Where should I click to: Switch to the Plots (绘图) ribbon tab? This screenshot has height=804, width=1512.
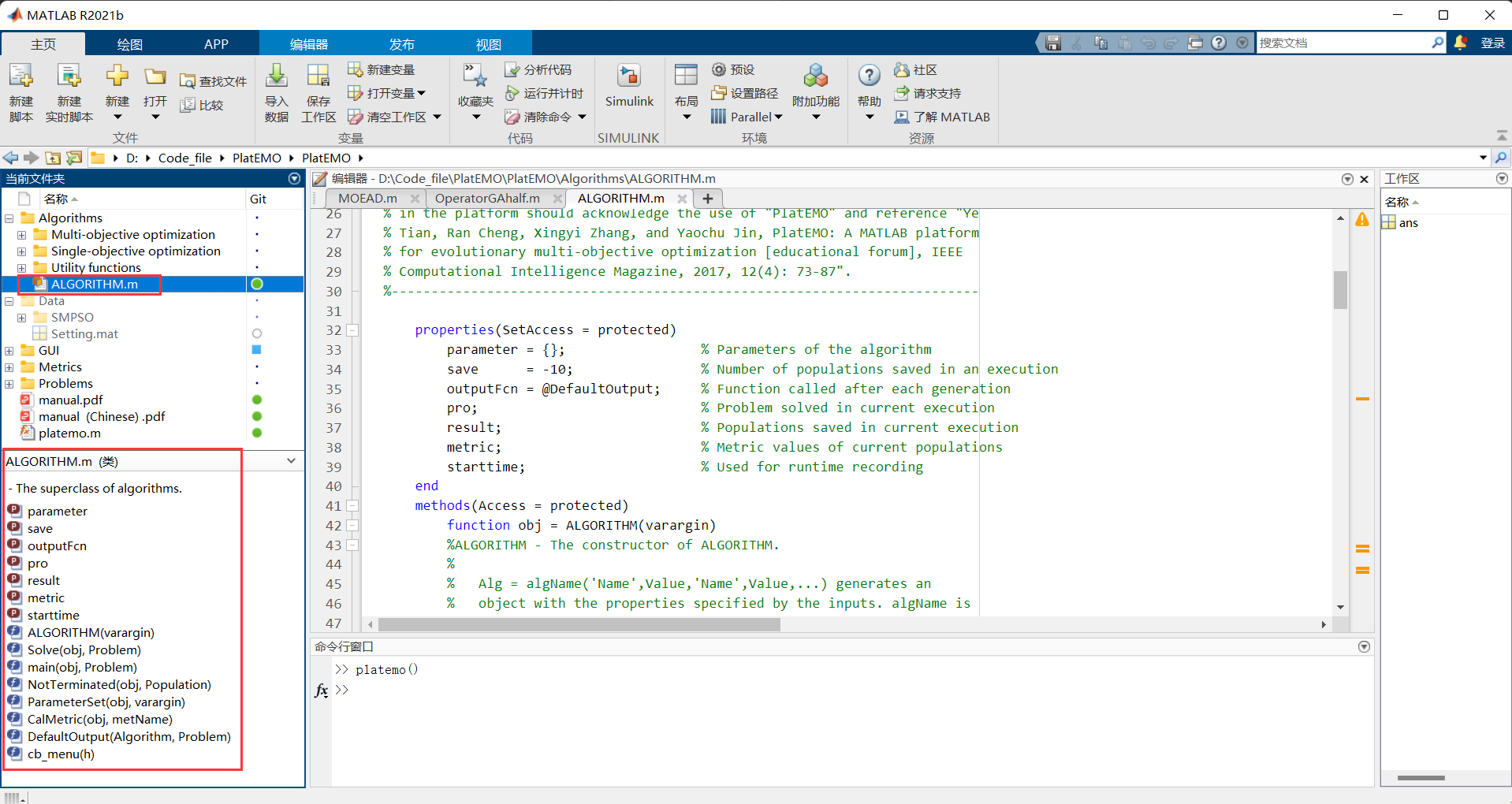tap(130, 44)
